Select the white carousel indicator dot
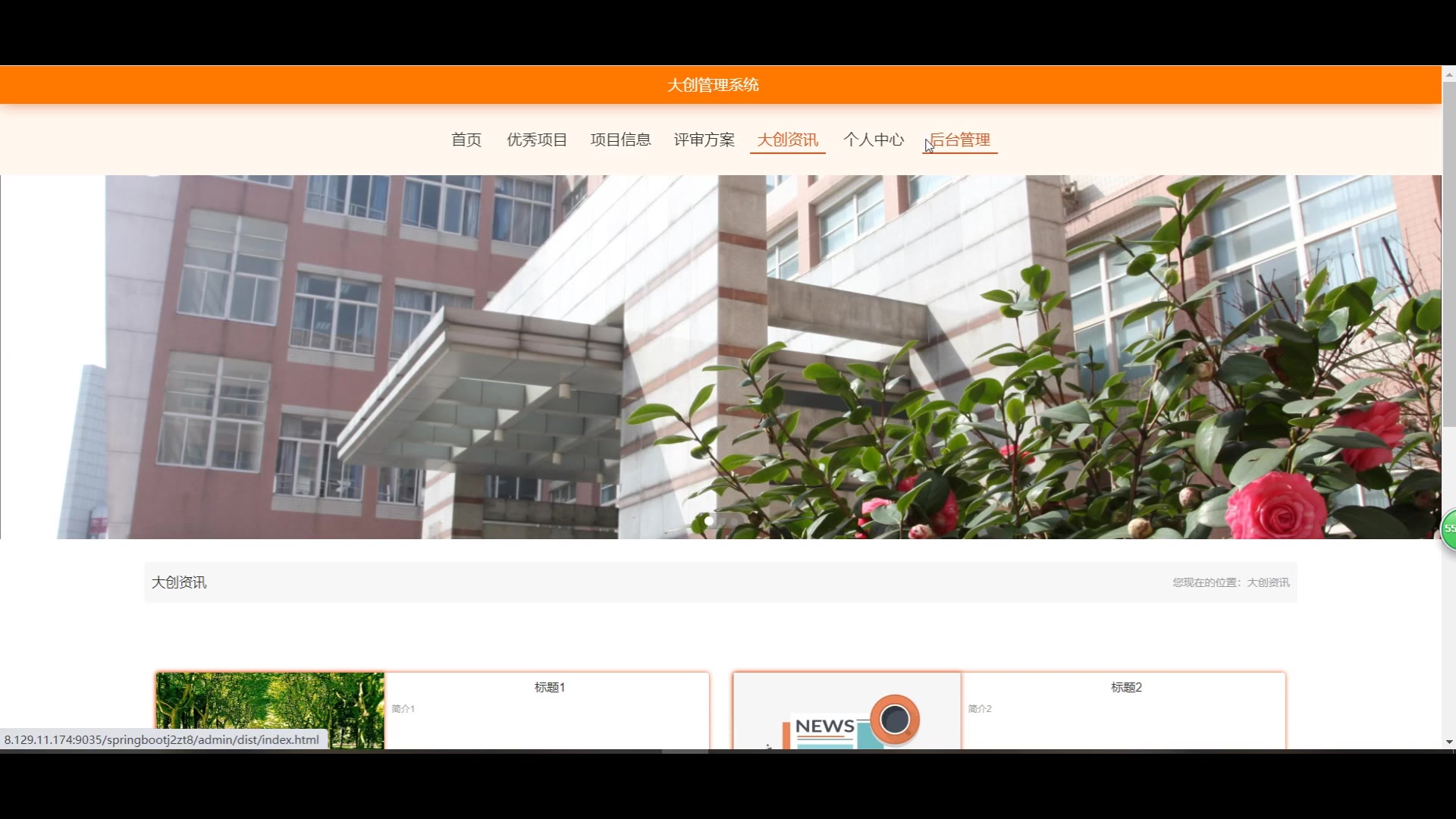The height and width of the screenshot is (819, 1456). pos(709,521)
